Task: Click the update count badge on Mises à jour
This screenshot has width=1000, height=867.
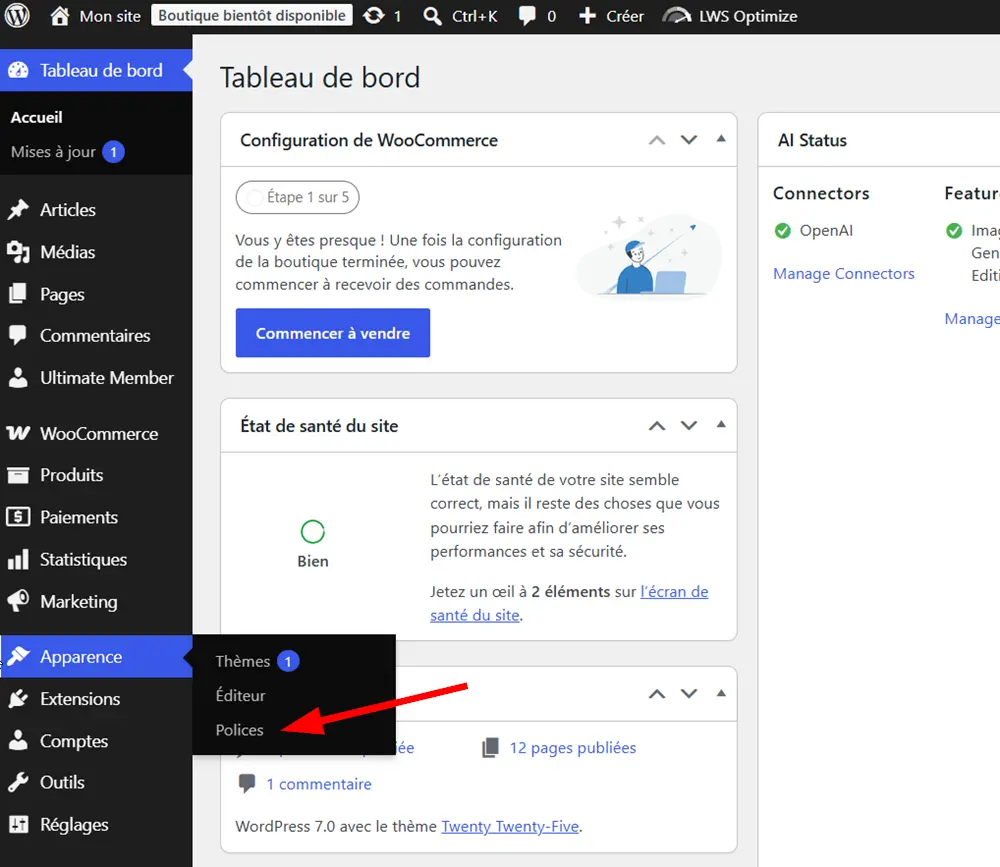Action: tap(114, 152)
